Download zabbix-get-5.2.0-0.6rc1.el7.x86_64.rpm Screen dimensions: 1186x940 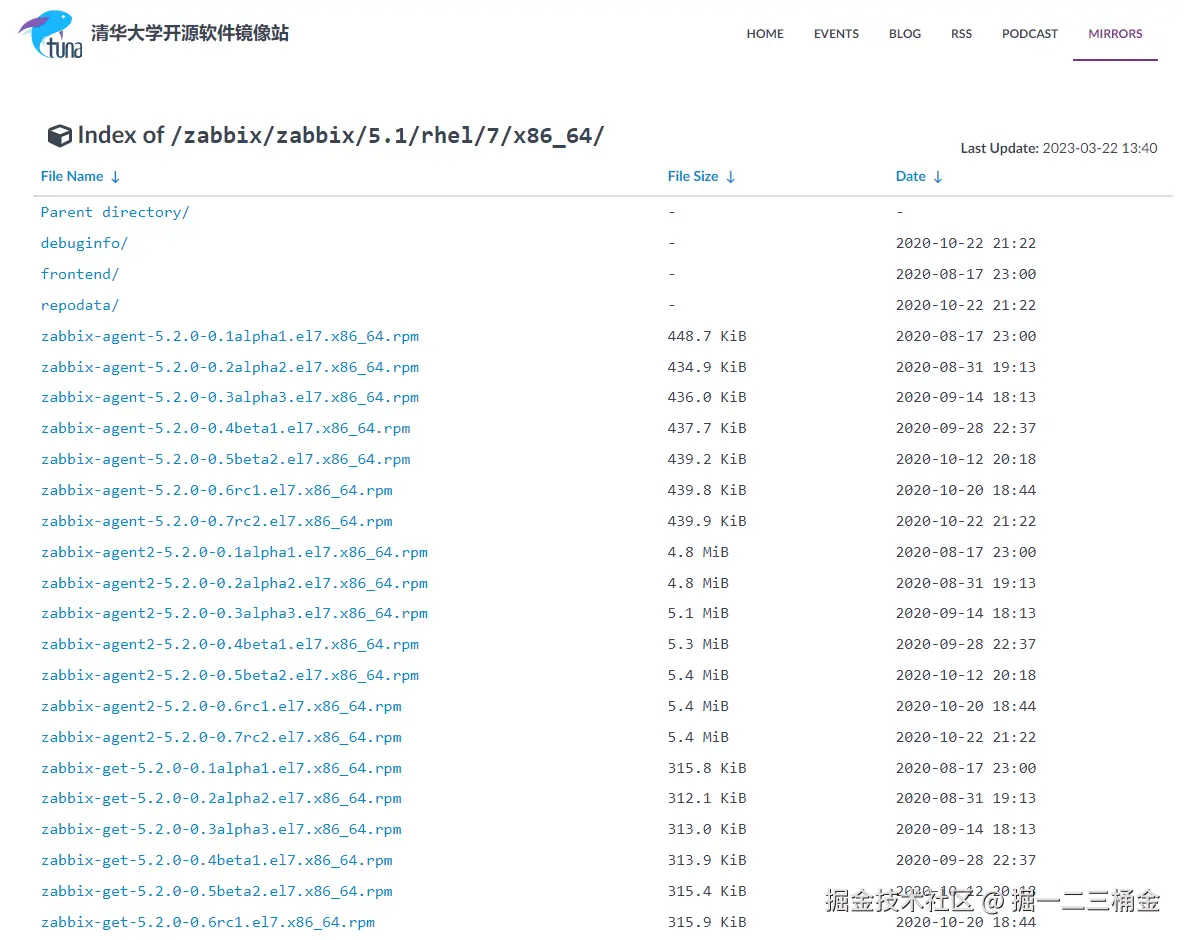[208, 922]
